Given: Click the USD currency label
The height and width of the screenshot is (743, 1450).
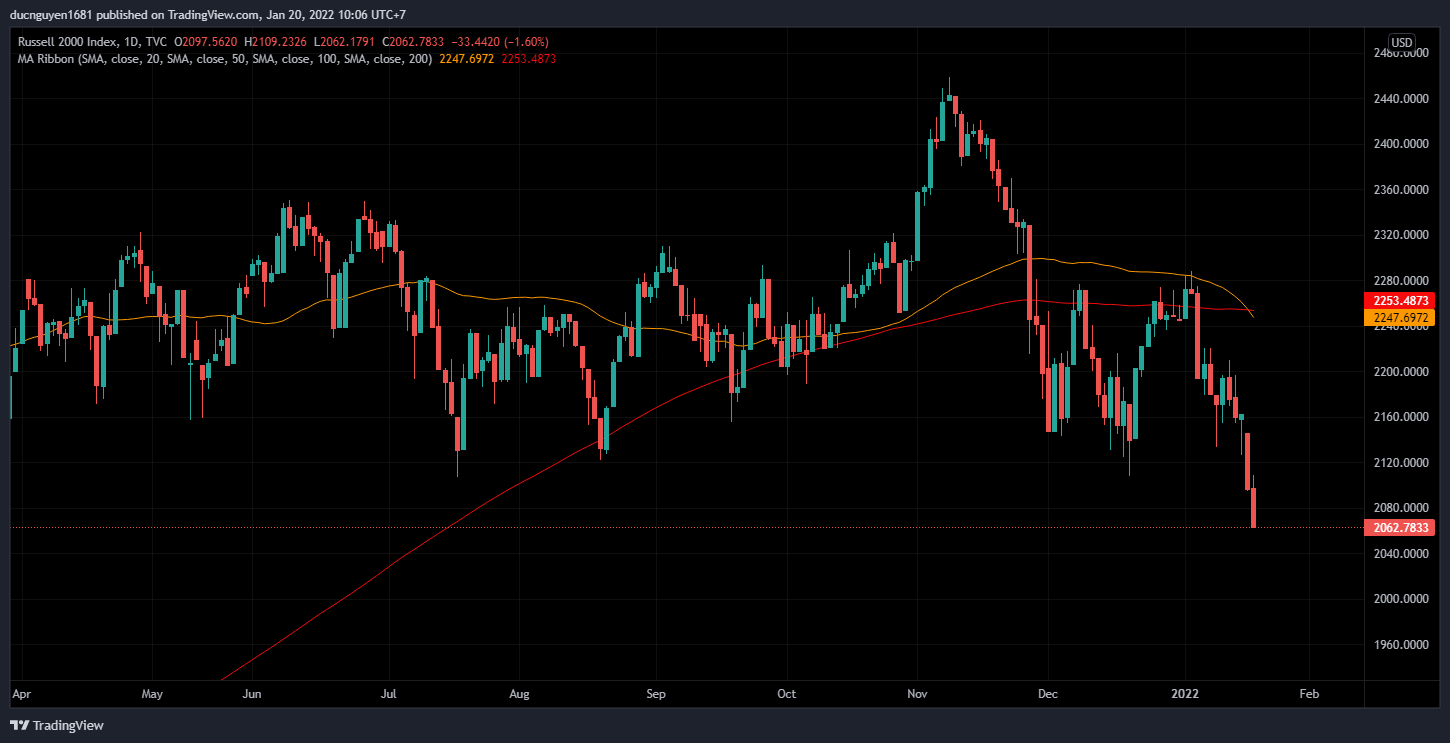Looking at the screenshot, I should (1402, 42).
